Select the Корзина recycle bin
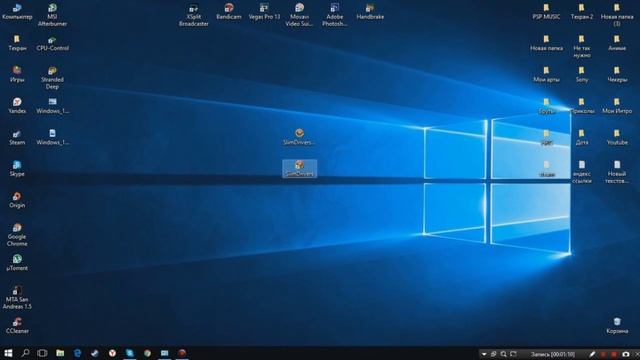This screenshot has width=640, height=360. pos(617,326)
